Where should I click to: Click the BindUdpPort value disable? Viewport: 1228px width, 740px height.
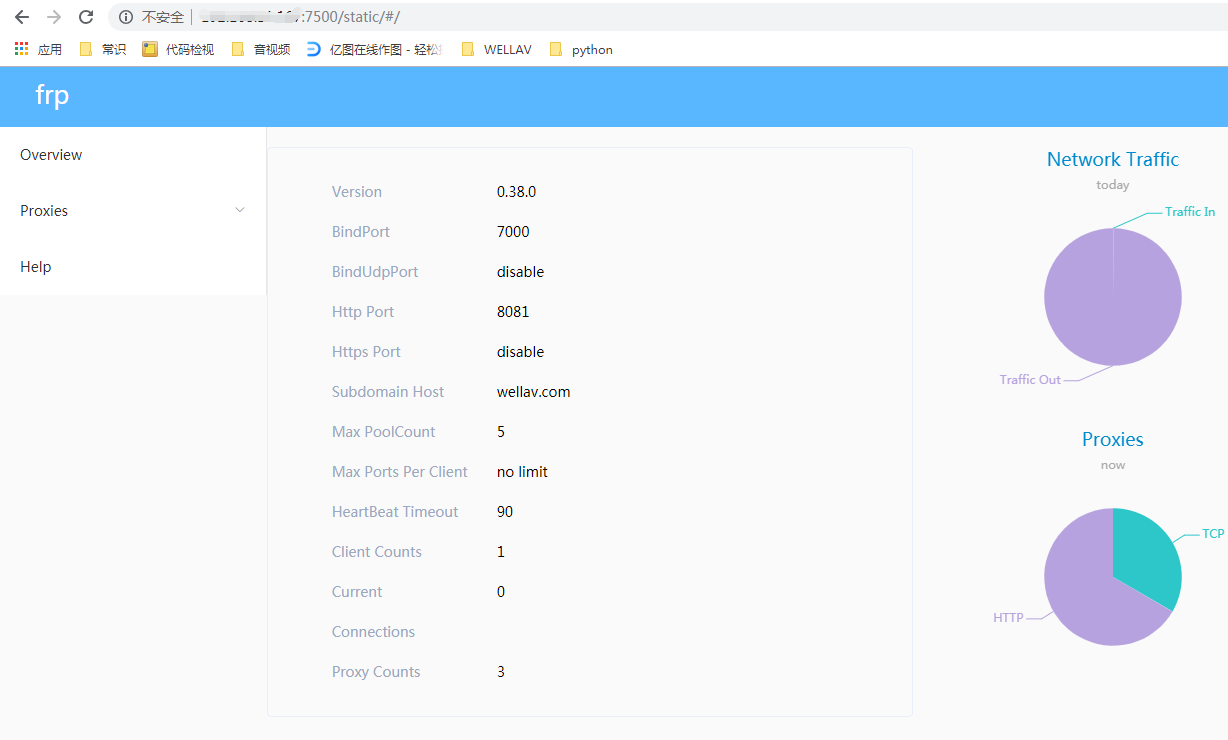pos(520,272)
